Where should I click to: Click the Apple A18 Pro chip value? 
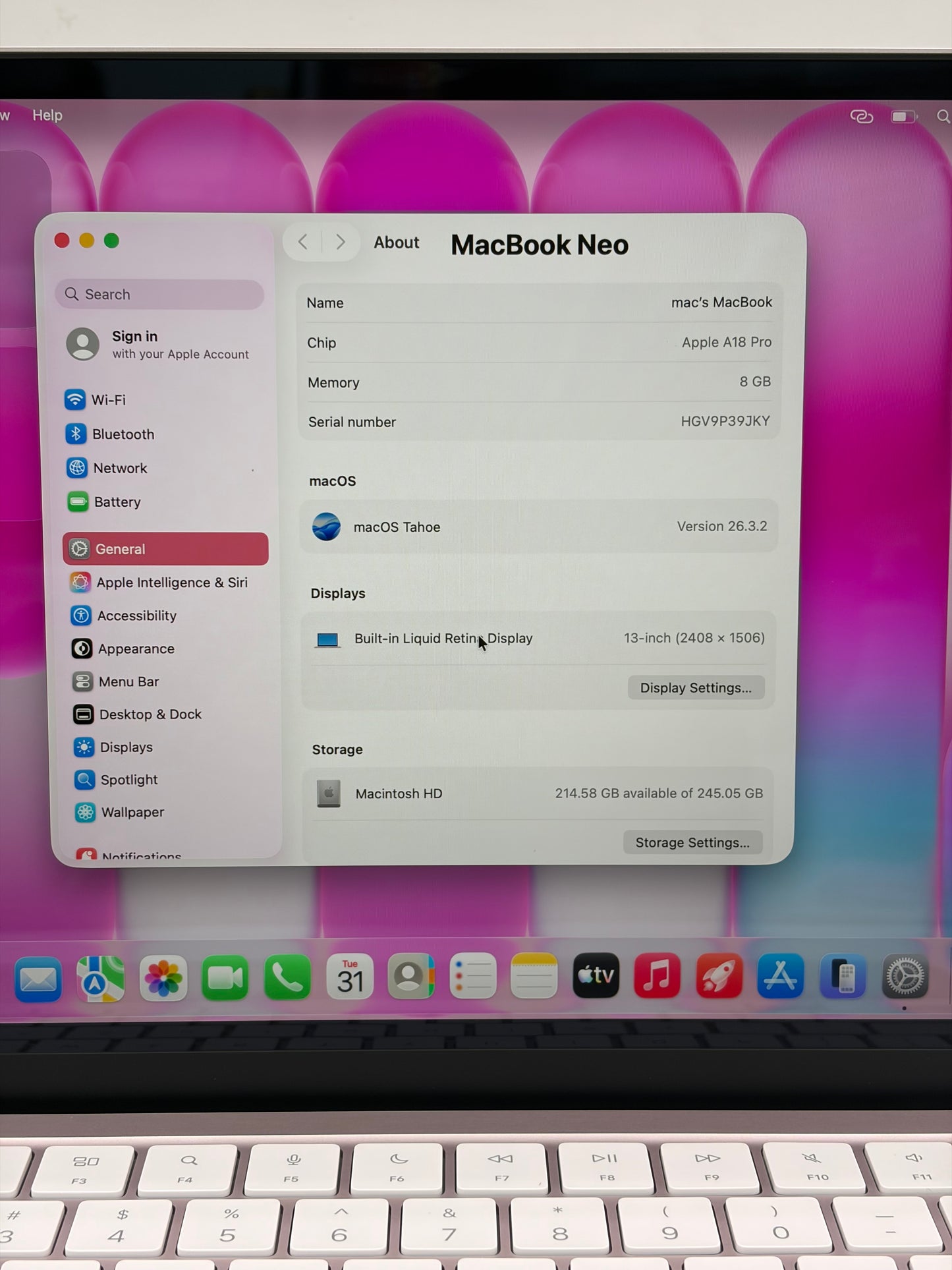pos(727,342)
